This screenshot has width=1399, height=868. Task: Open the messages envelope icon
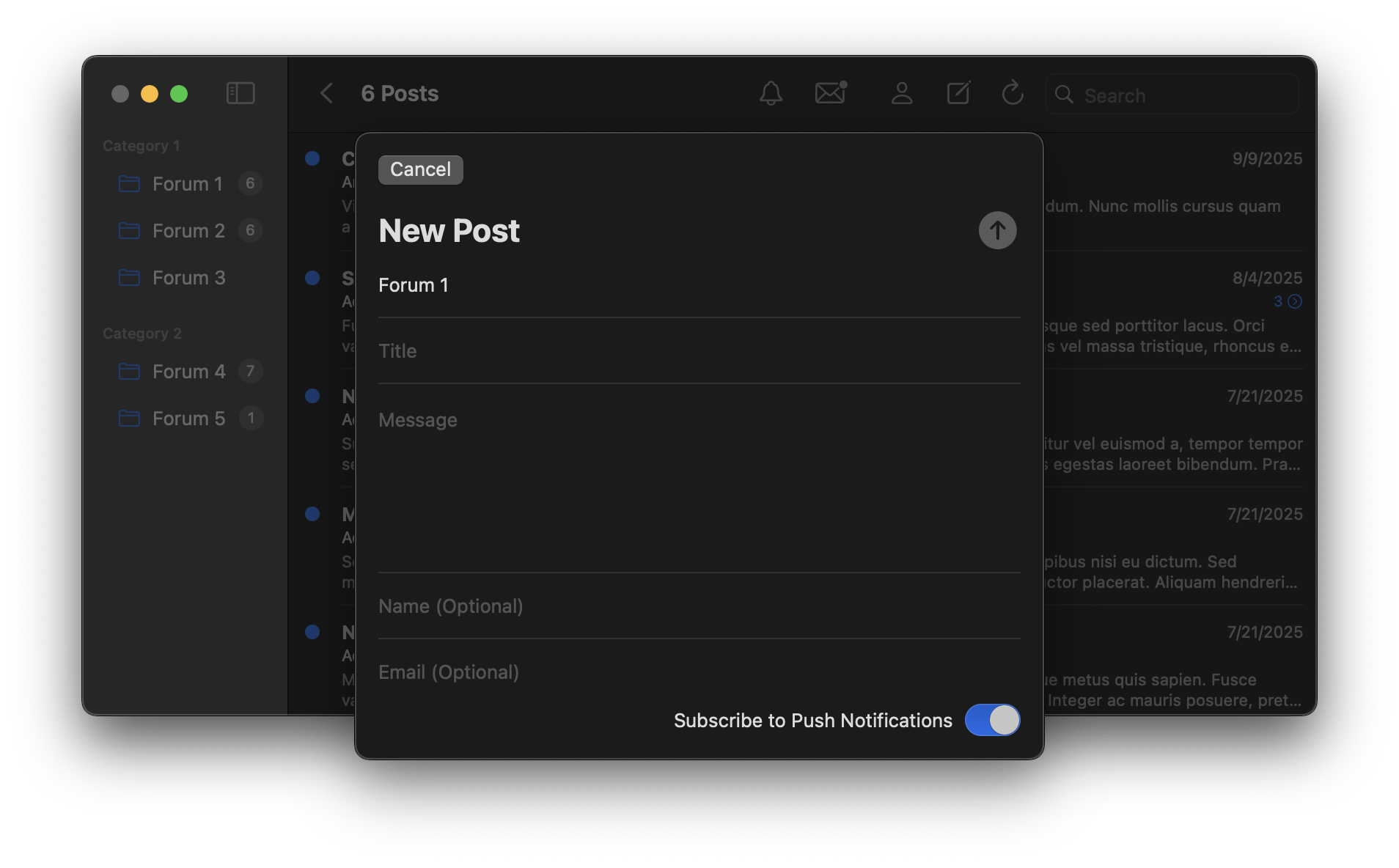[x=831, y=93]
